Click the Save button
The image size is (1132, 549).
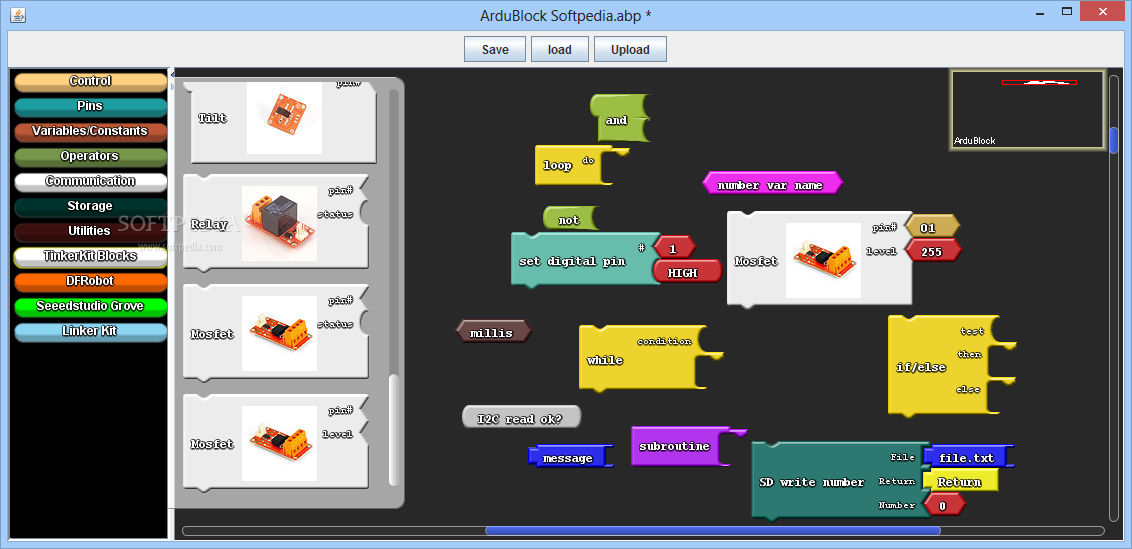495,50
